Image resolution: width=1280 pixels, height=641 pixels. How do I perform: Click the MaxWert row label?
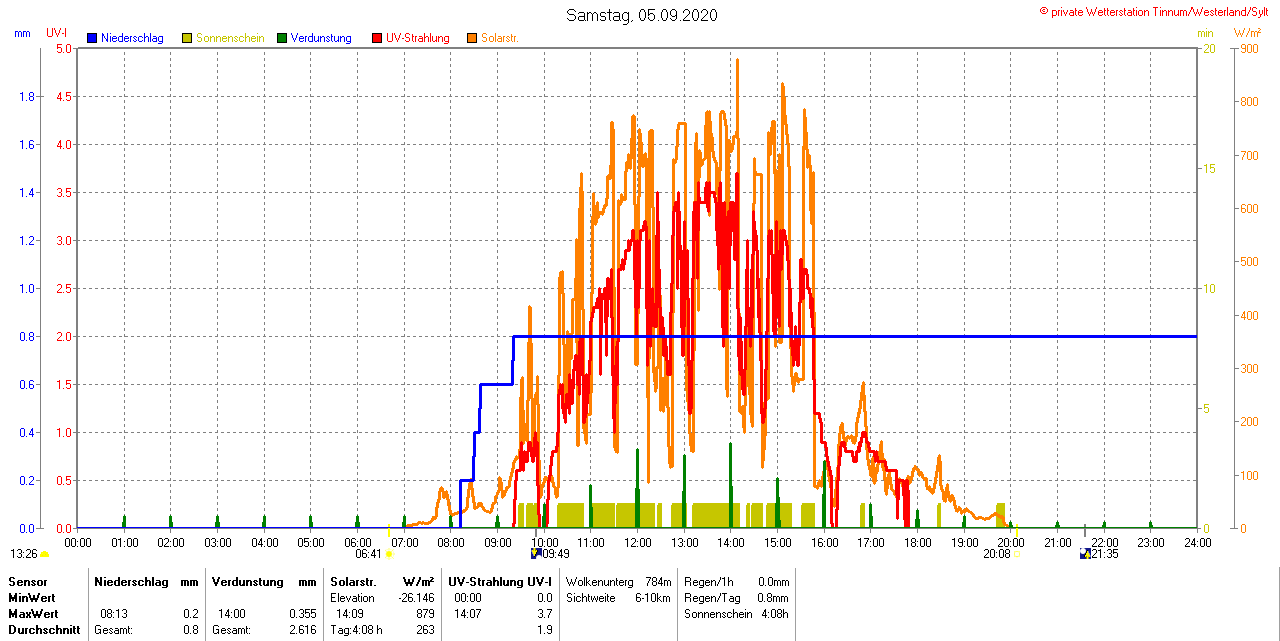(33, 613)
